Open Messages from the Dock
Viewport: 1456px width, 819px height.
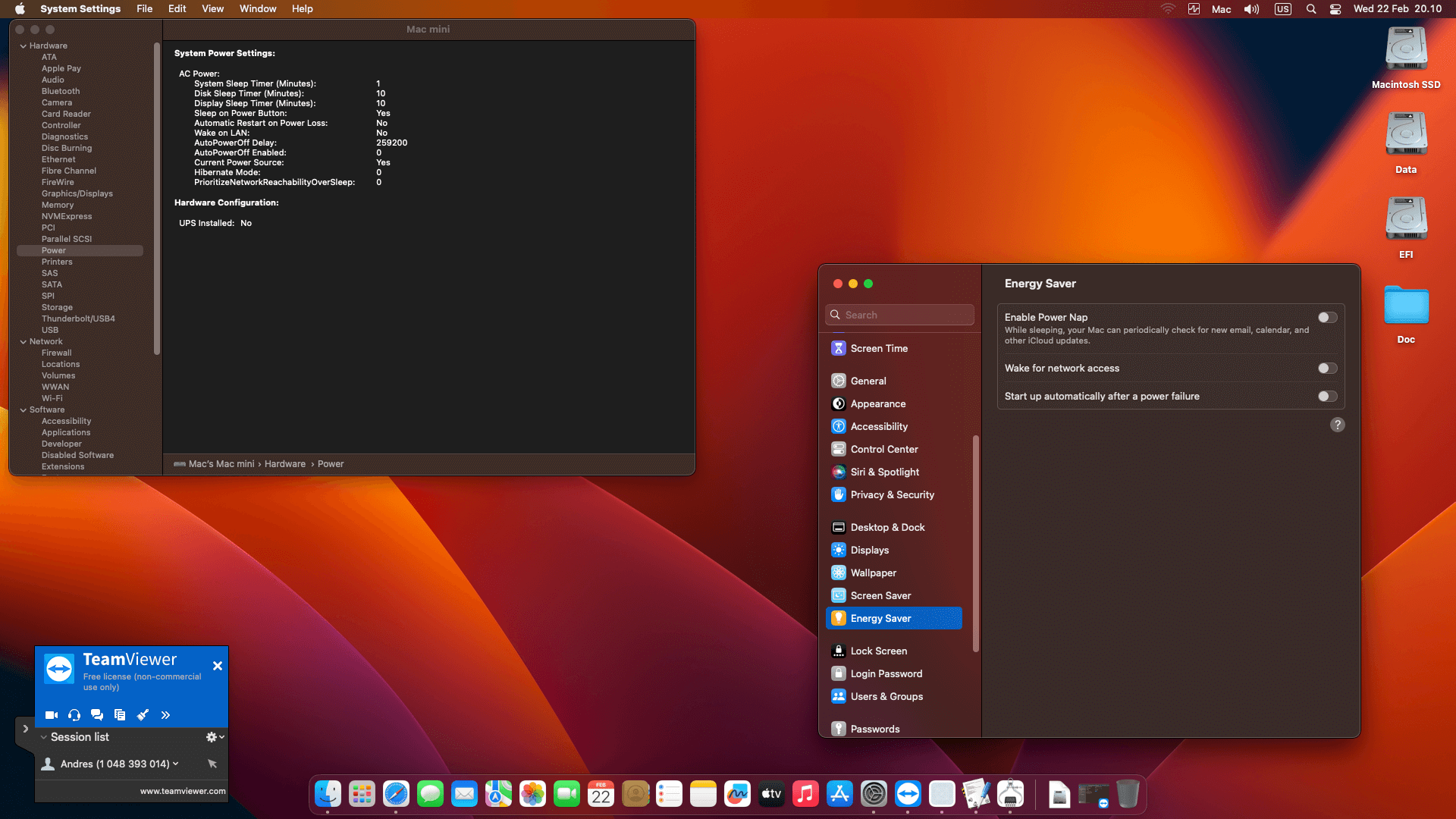pos(430,794)
